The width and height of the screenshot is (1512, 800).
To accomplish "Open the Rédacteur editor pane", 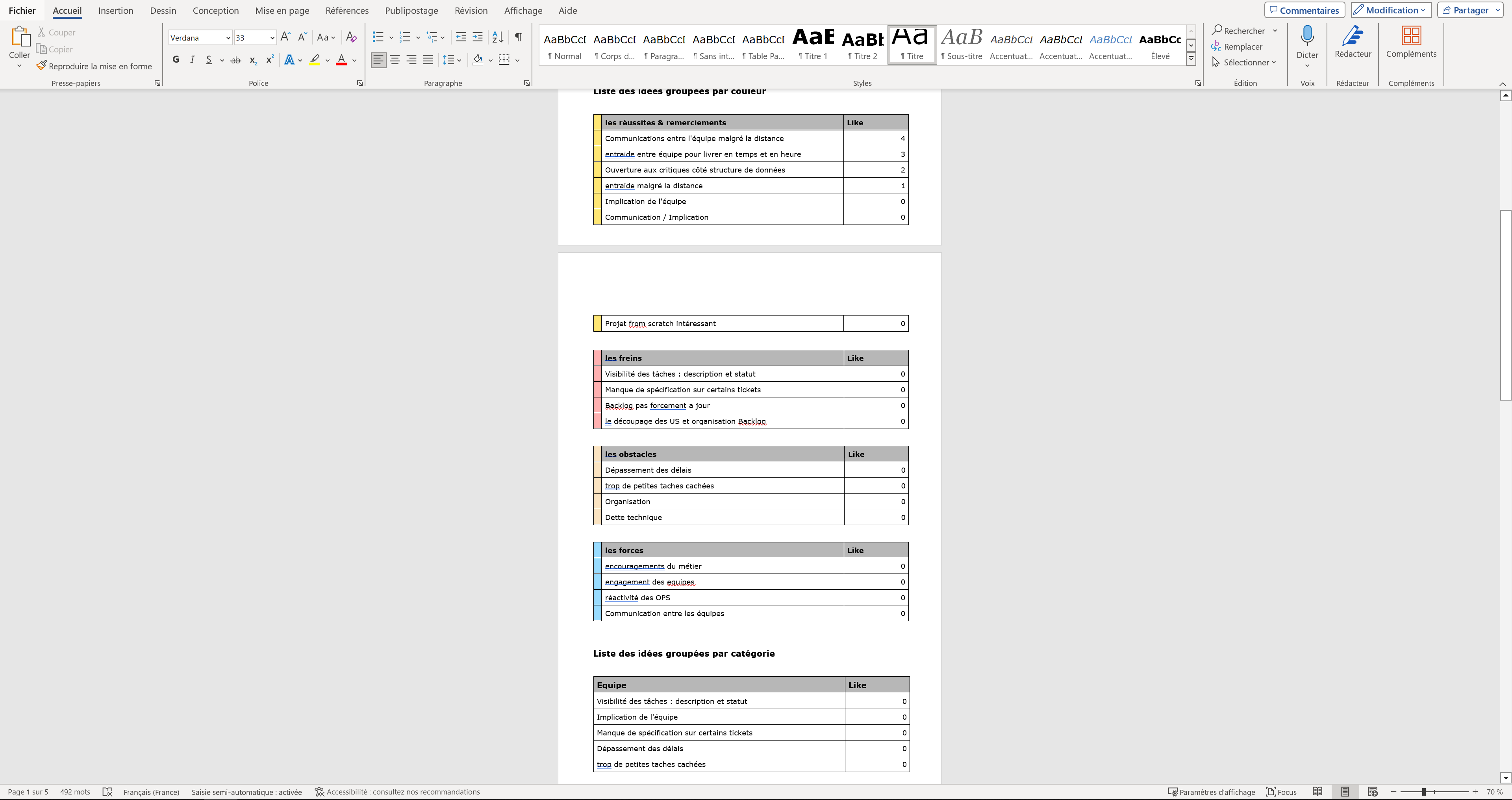I will [x=1353, y=41].
